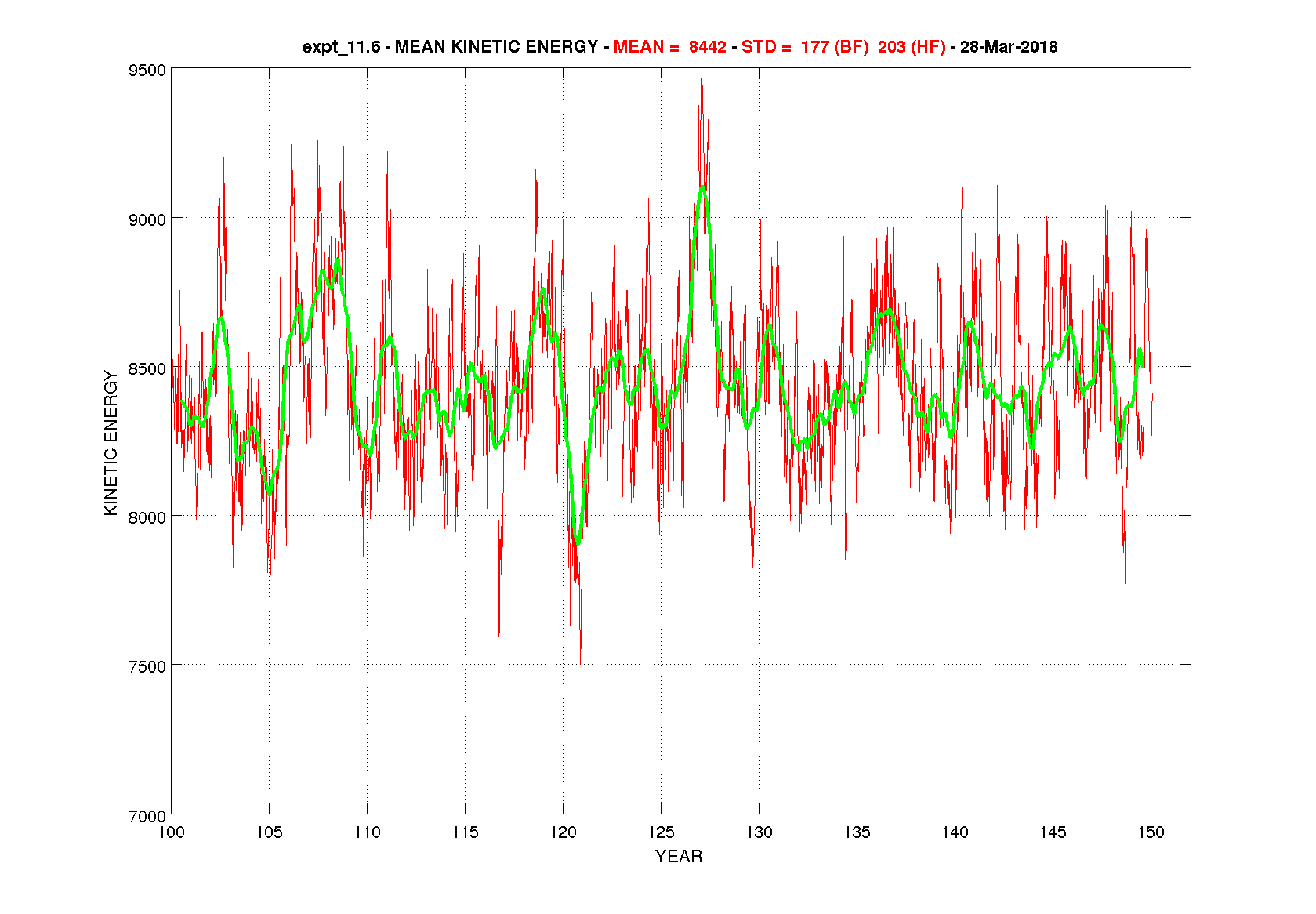Select the 8500 y-axis tick label
Screen dimensions: 1316x914
(147, 368)
